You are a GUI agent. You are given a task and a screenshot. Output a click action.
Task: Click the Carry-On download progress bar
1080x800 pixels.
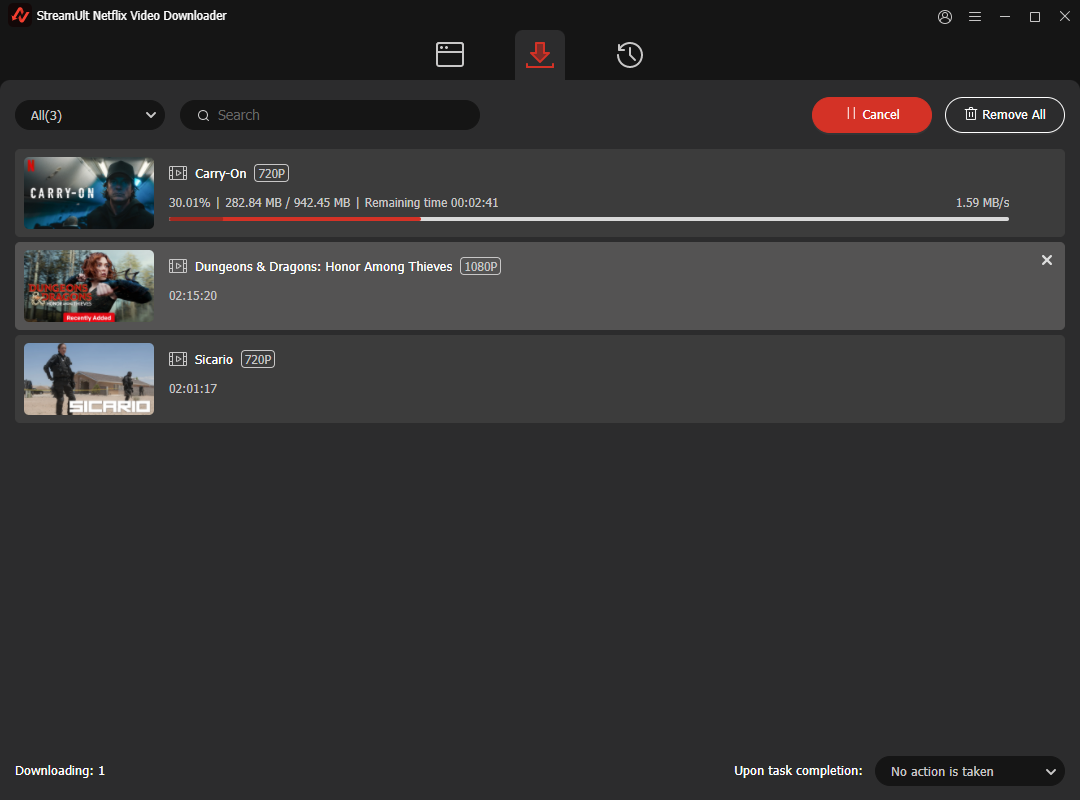pyautogui.click(x=589, y=219)
